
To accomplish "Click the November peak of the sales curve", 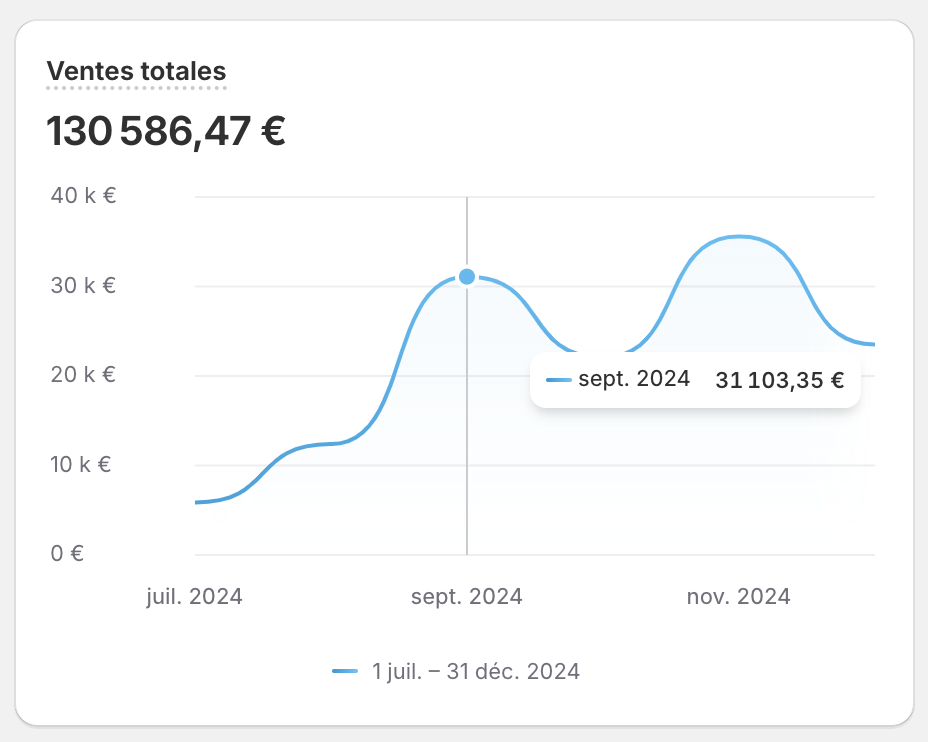I will [x=739, y=237].
